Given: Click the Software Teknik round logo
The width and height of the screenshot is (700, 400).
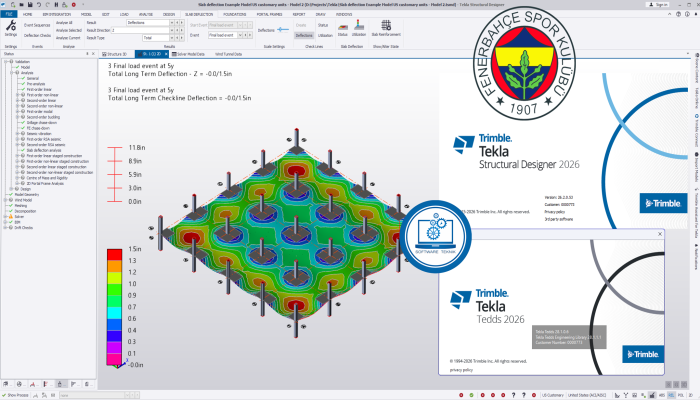Looking at the screenshot, I should (435, 236).
